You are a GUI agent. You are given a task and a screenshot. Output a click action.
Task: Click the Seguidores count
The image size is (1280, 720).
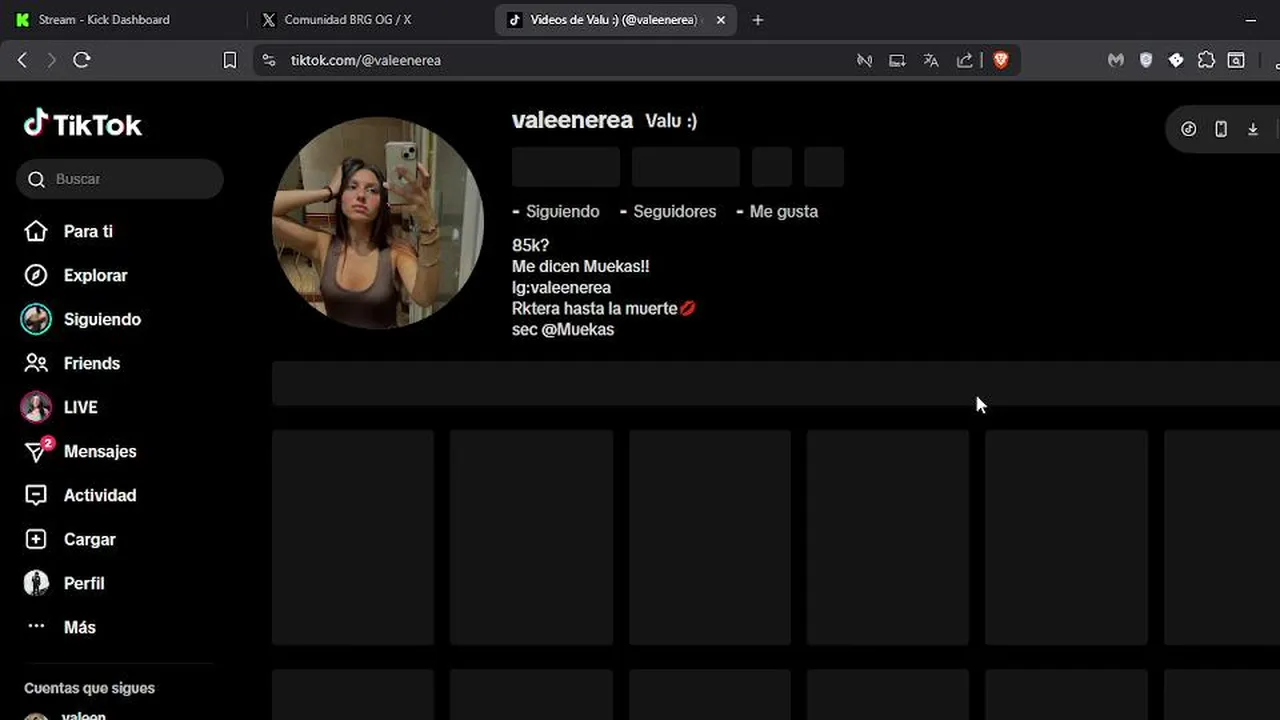tap(668, 211)
